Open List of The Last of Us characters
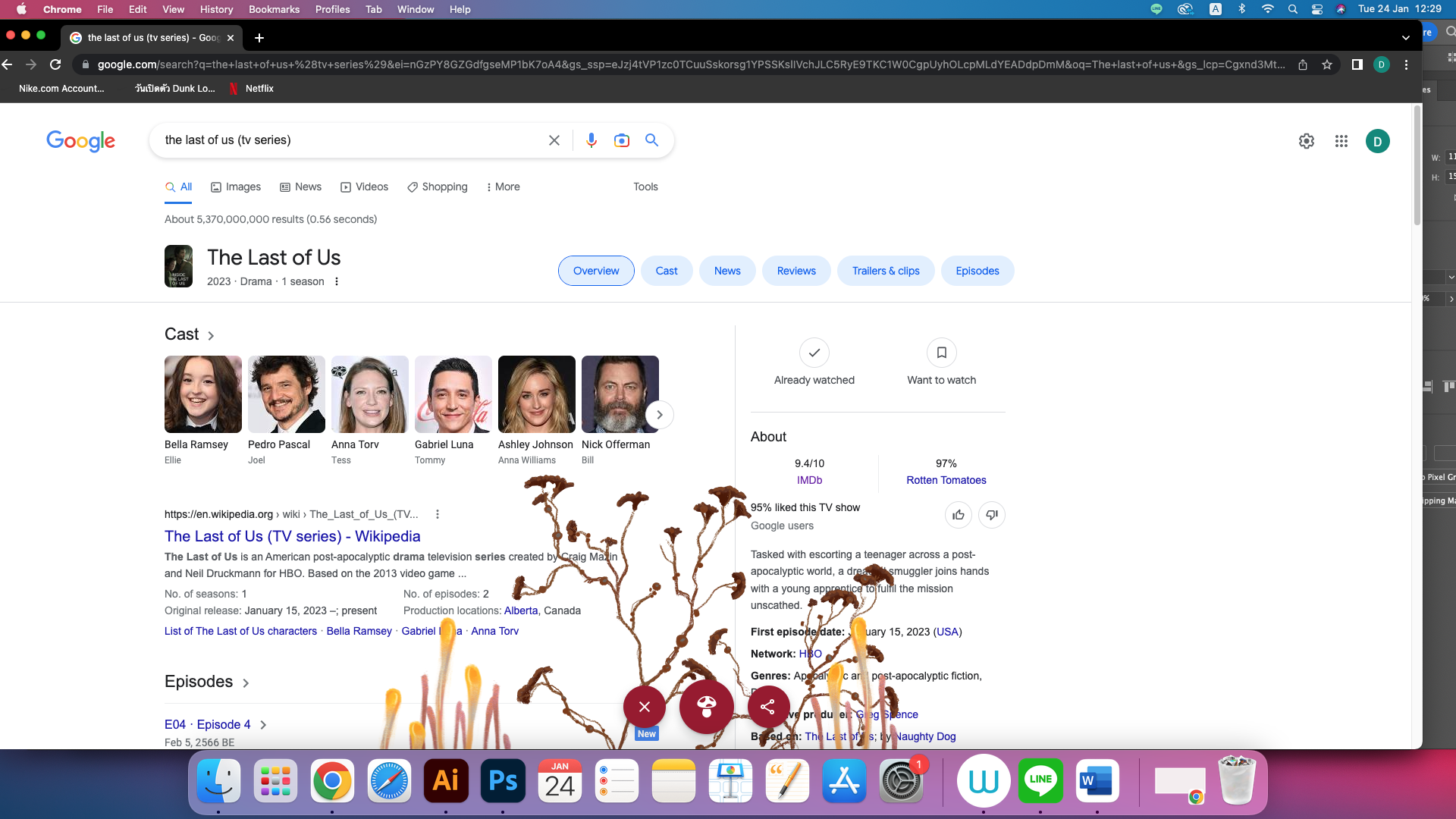 (x=241, y=631)
